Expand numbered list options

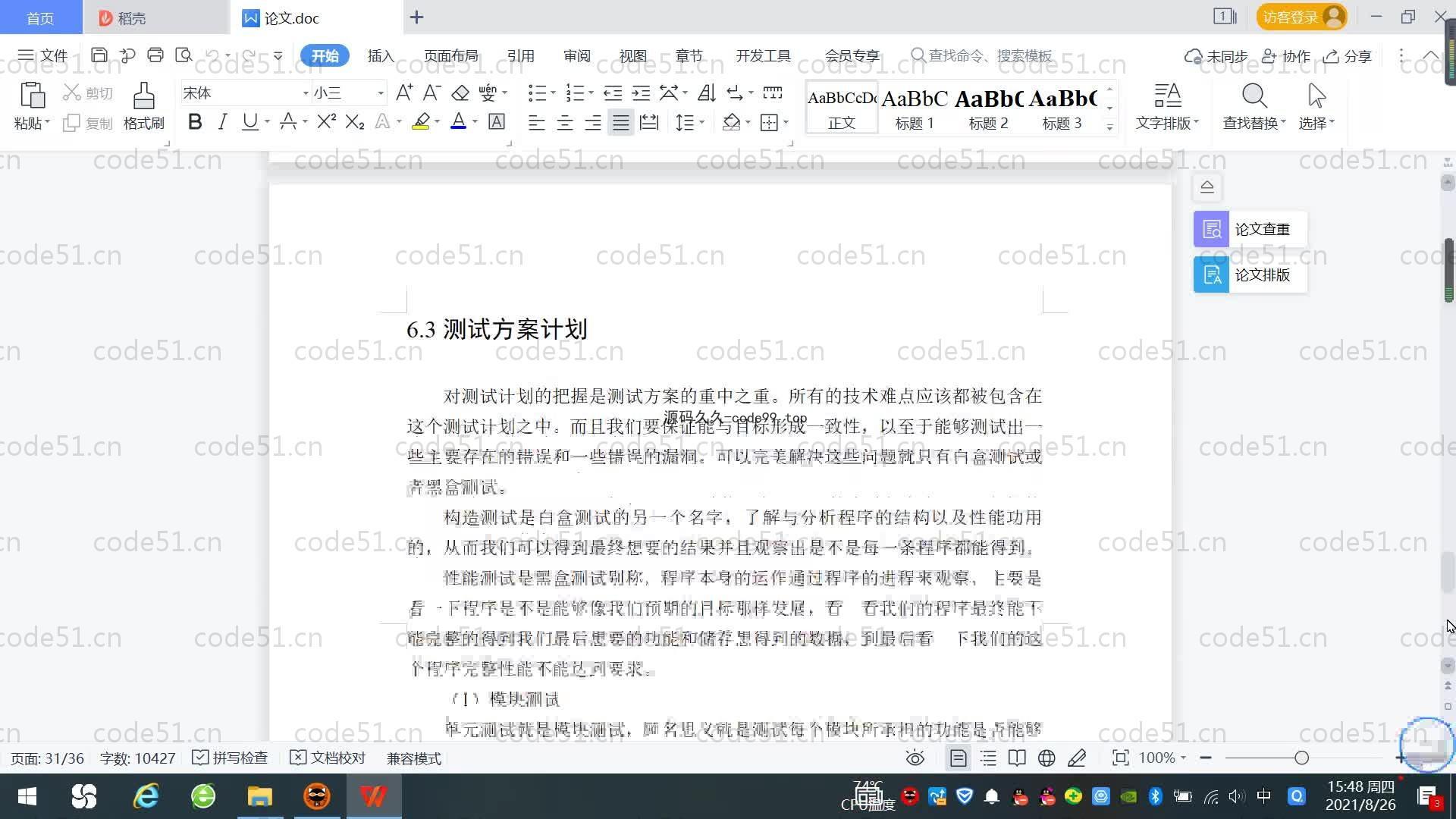[x=591, y=93]
